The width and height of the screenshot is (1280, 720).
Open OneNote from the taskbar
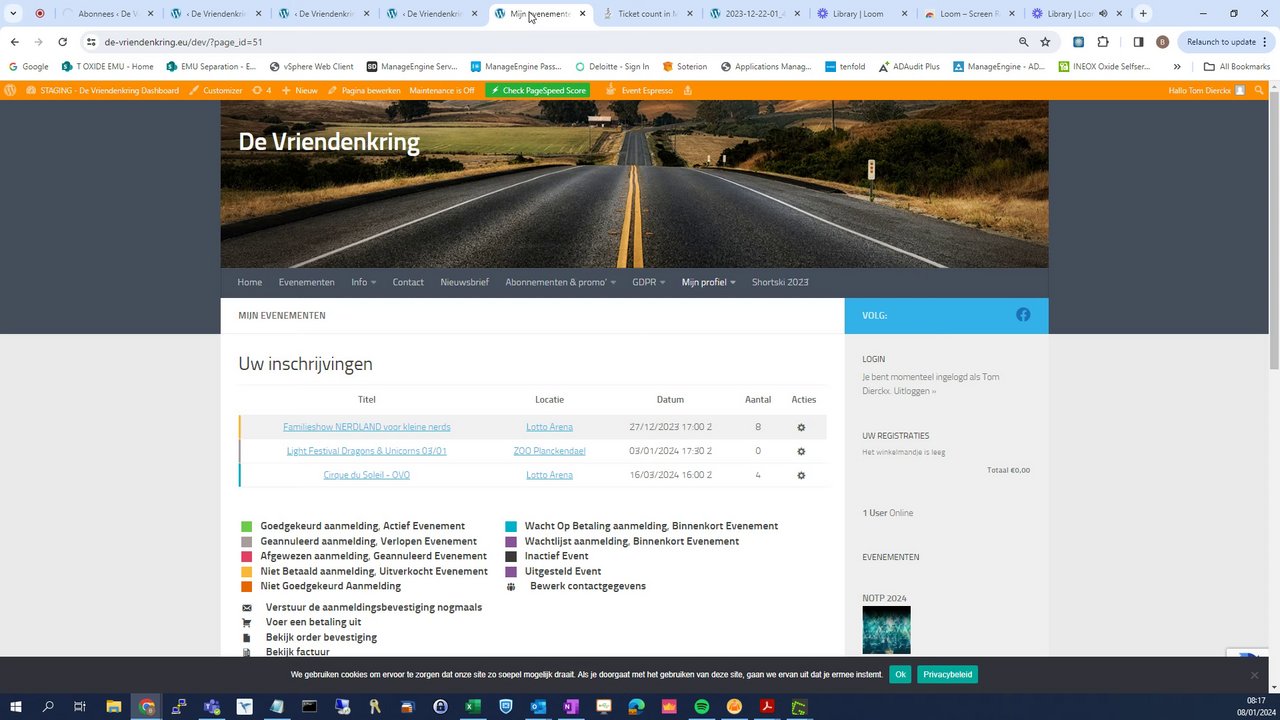[x=571, y=707]
